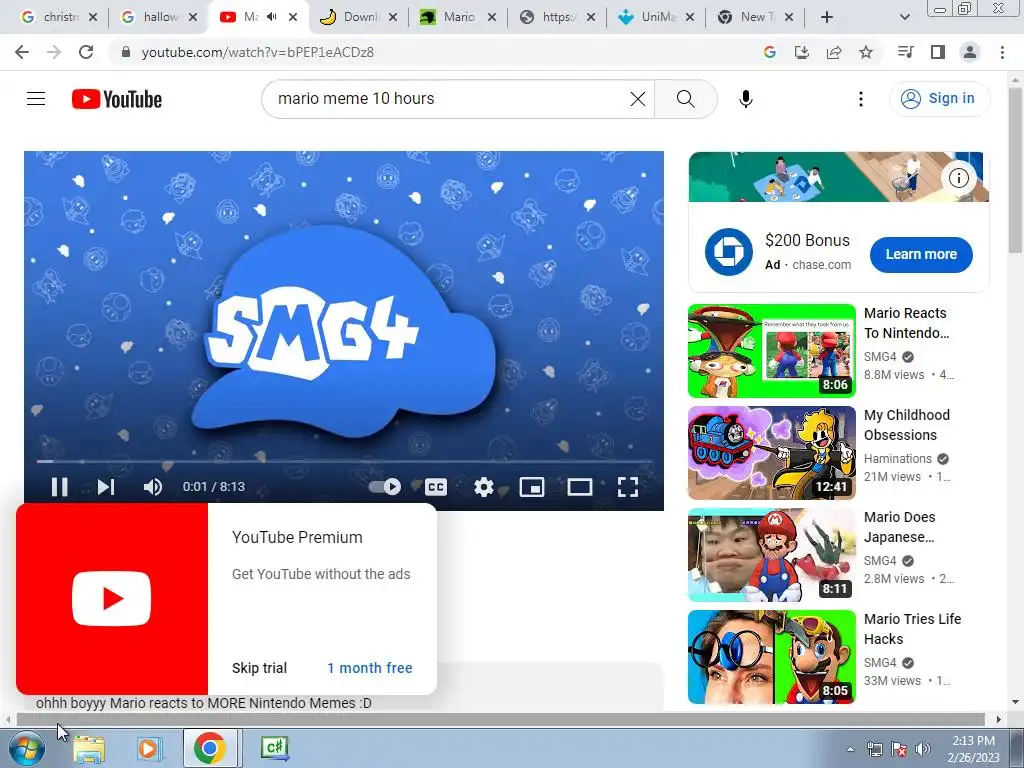The width and height of the screenshot is (1024, 768).
Task: Open My Childhood Obsessions video thumbnail
Action: [771, 453]
